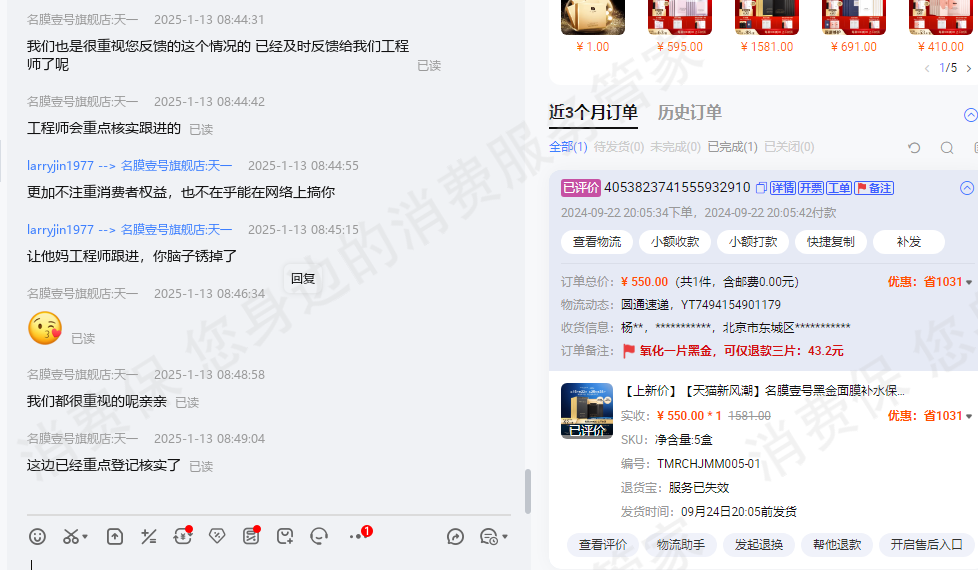Screen dimensions: 978x570
Task: Click the message input field
Action: click(268, 563)
